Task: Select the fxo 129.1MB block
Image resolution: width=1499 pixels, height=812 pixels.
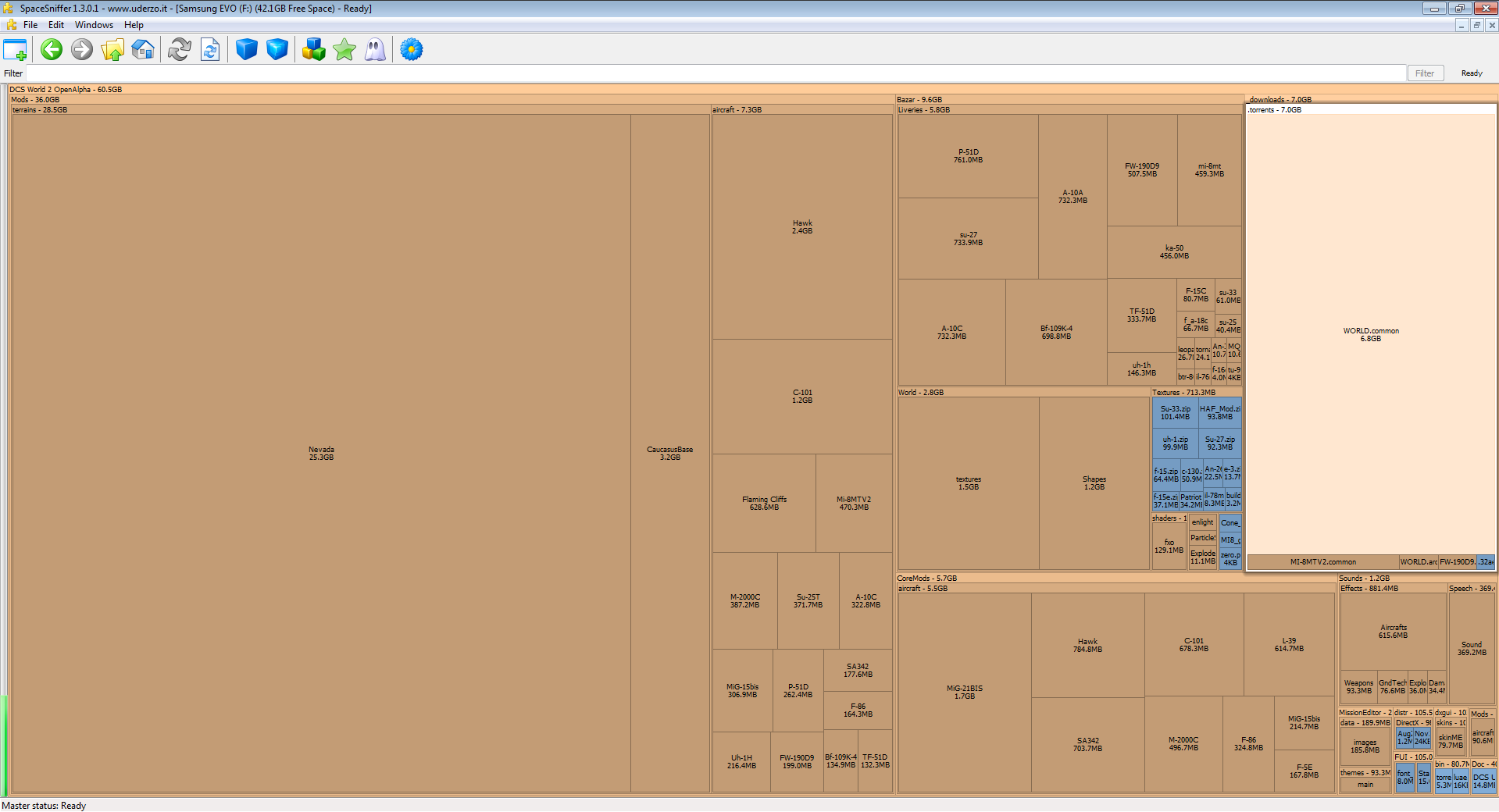Action: click(x=1169, y=547)
